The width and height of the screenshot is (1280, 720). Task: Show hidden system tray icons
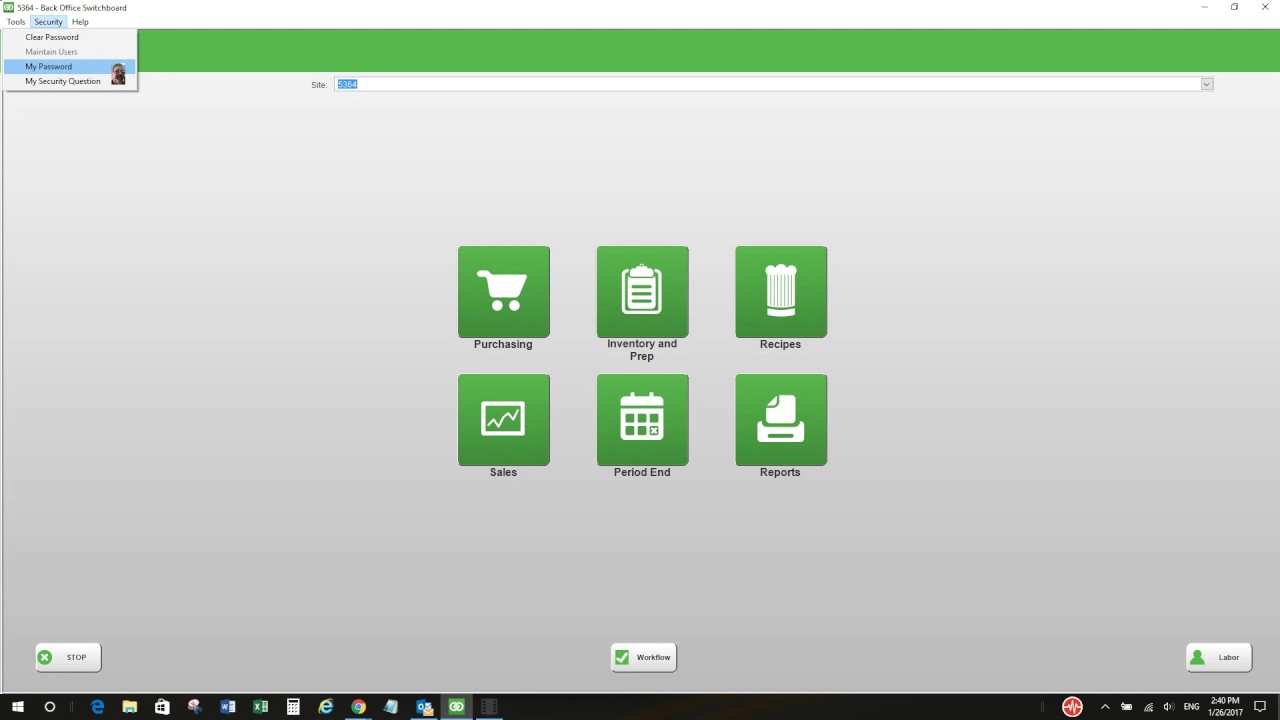click(x=1105, y=707)
